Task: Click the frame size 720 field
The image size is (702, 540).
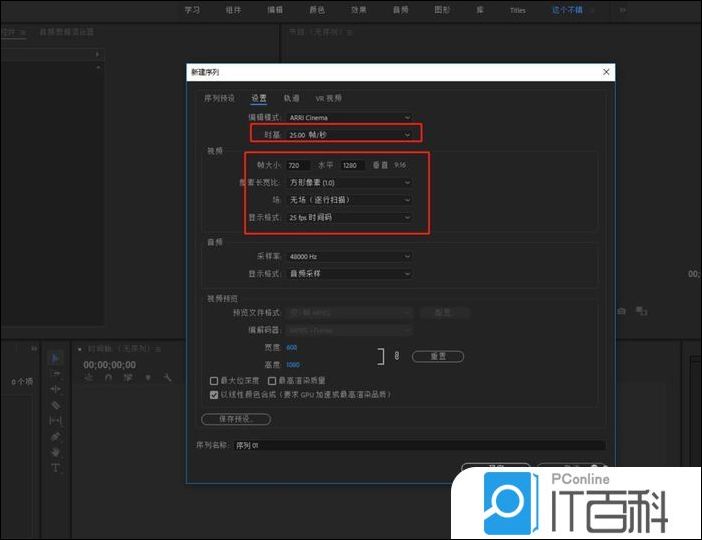Action: [x=298, y=165]
